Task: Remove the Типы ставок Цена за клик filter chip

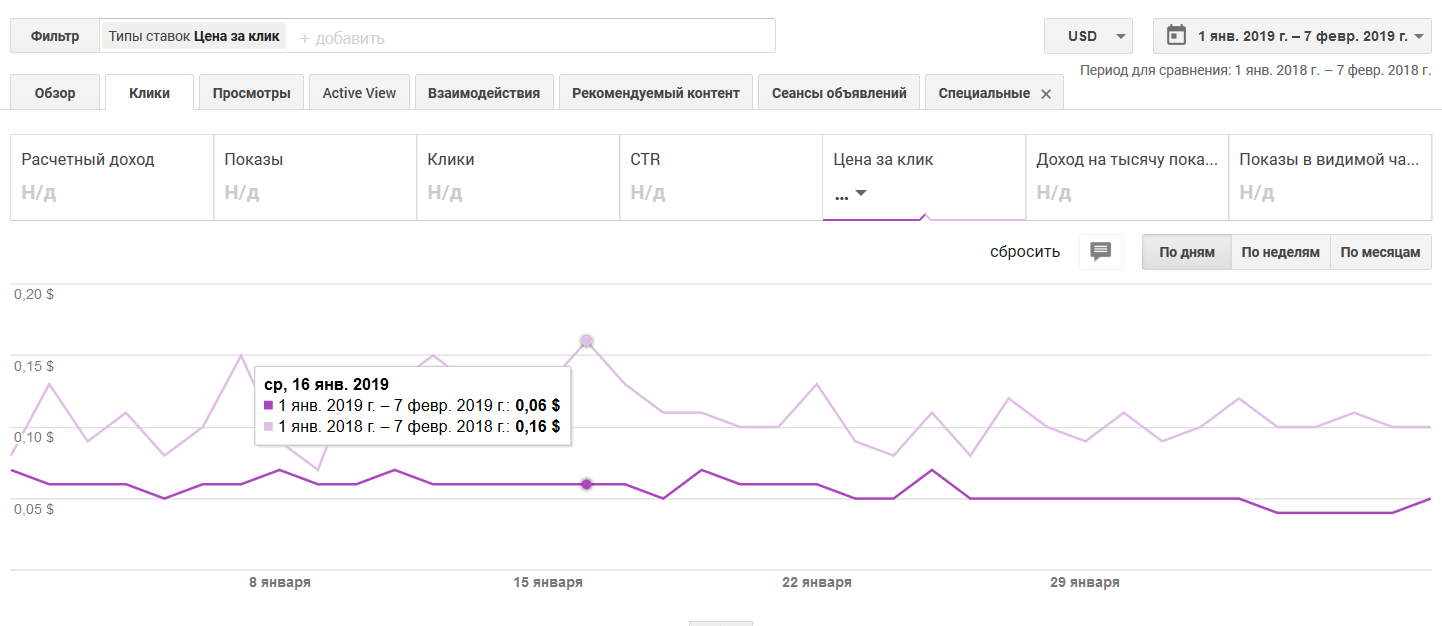Action: tap(194, 36)
